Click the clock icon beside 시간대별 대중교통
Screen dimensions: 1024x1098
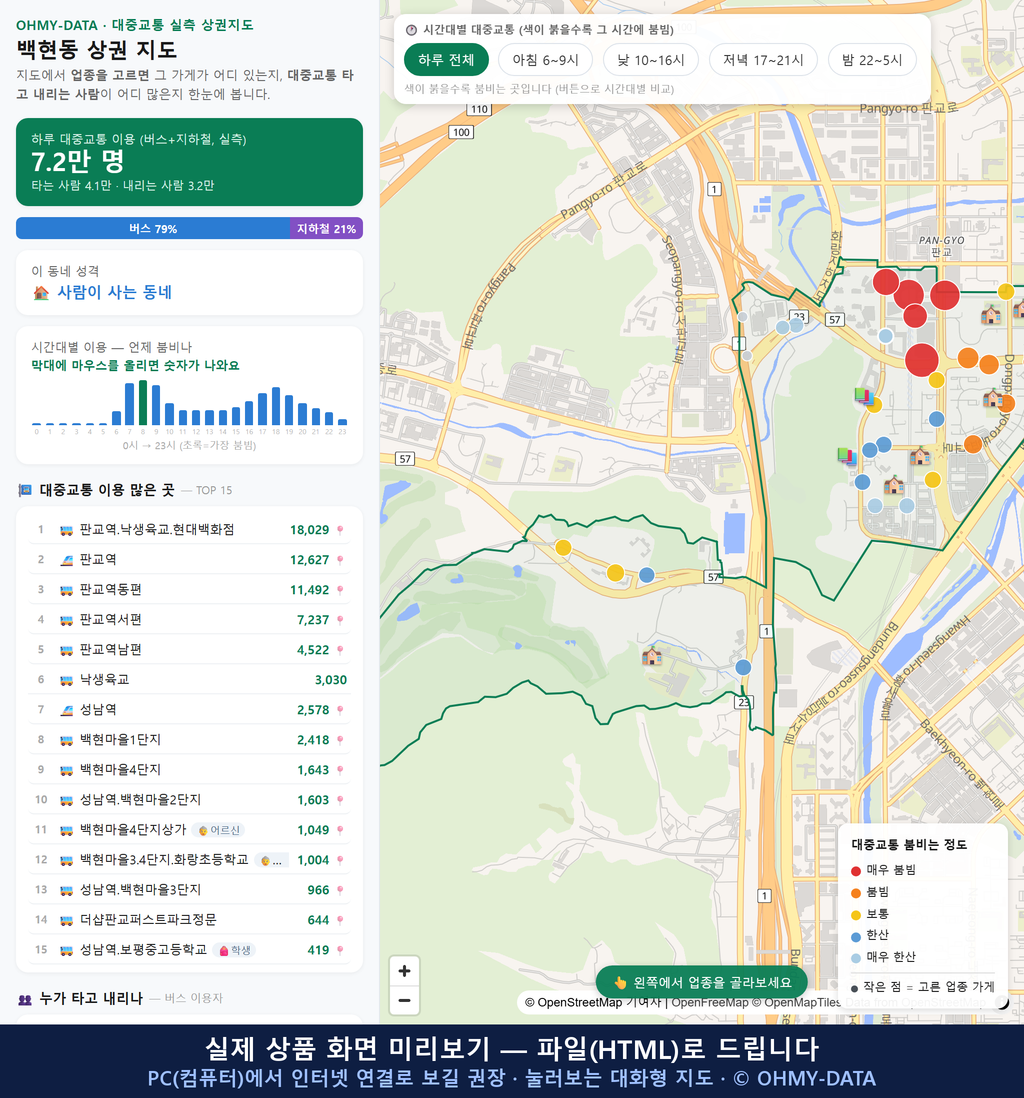pyautogui.click(x=411, y=29)
